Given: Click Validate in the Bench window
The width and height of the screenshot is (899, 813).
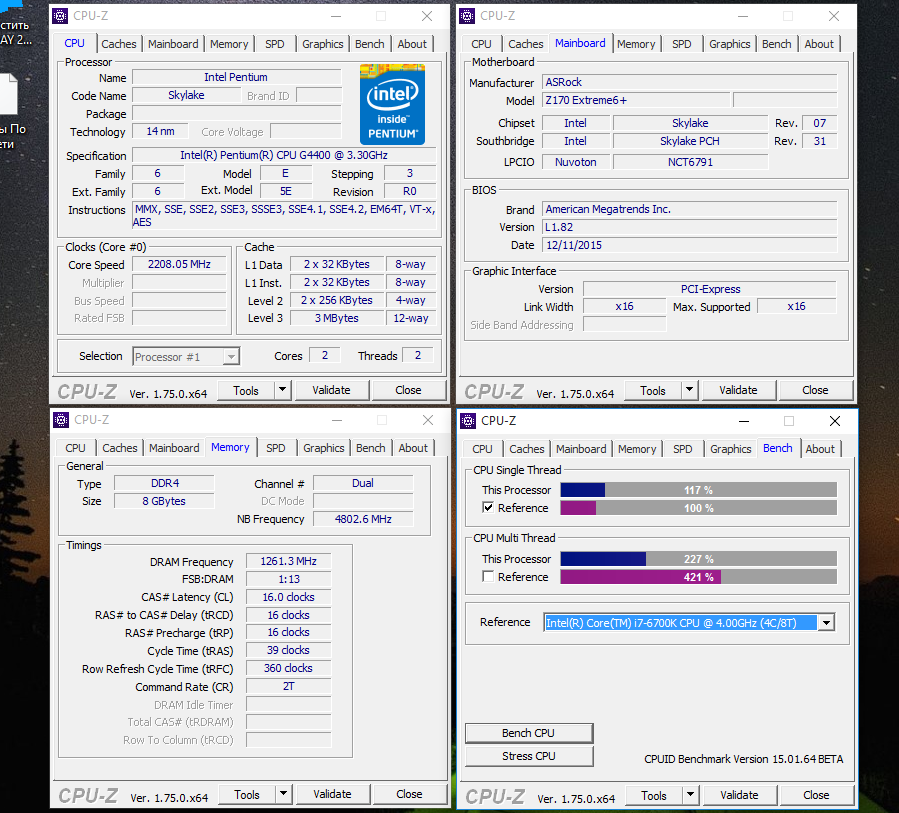Looking at the screenshot, I should click(x=739, y=795).
